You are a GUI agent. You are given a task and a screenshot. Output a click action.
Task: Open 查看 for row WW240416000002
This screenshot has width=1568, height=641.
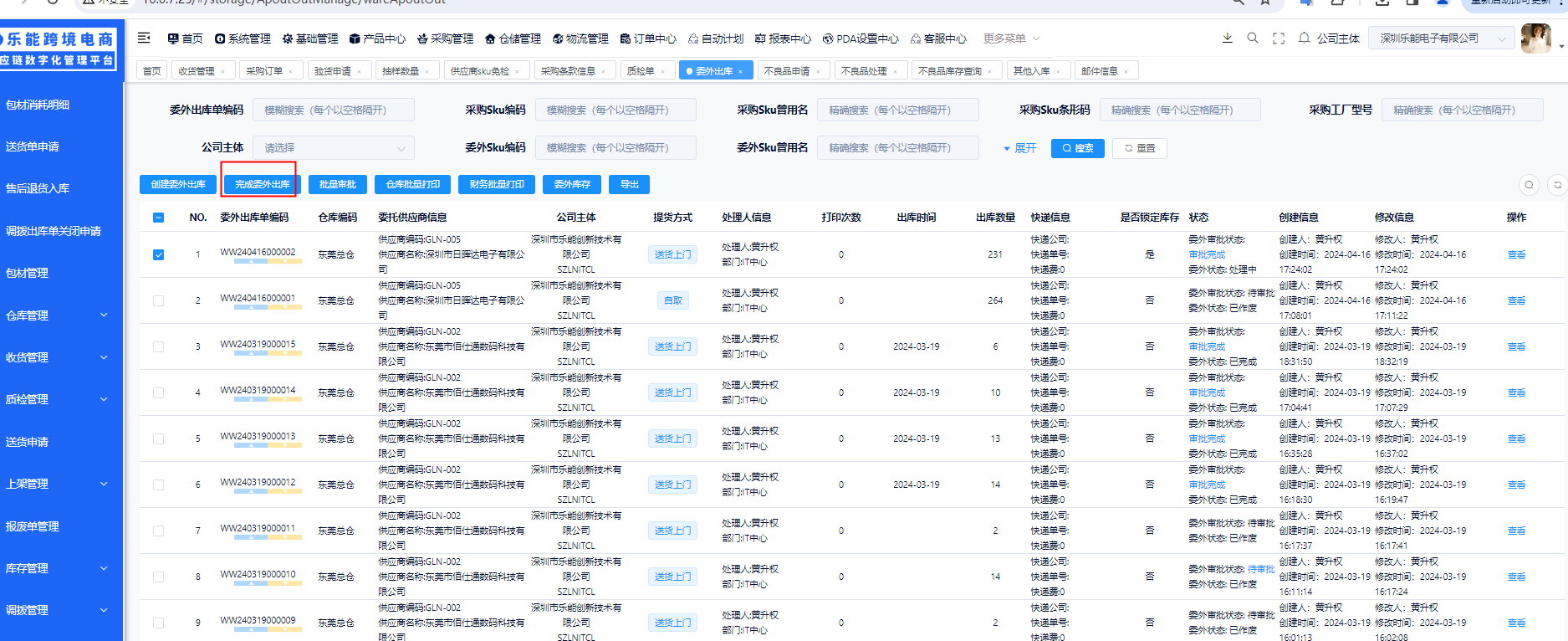click(x=1516, y=254)
